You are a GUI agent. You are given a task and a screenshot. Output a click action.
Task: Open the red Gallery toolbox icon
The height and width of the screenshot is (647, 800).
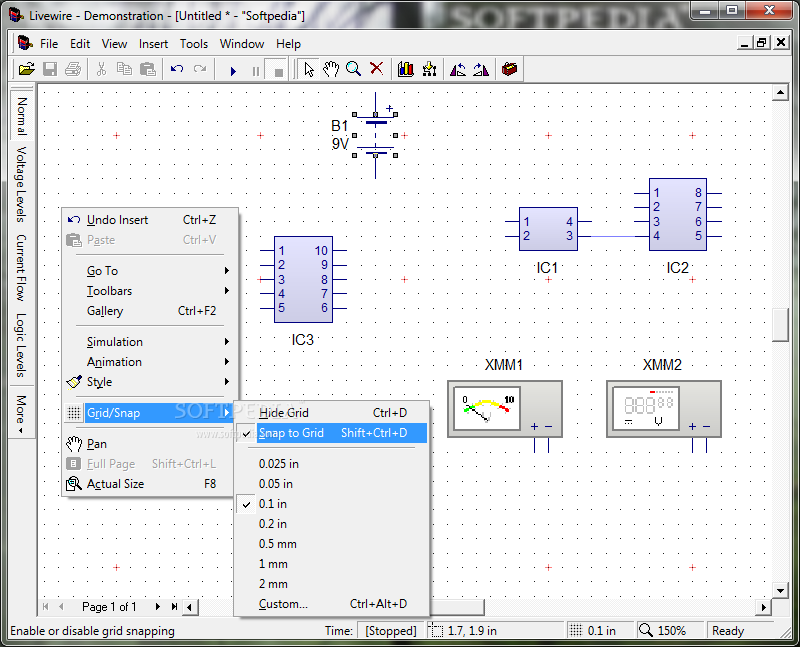[x=509, y=69]
